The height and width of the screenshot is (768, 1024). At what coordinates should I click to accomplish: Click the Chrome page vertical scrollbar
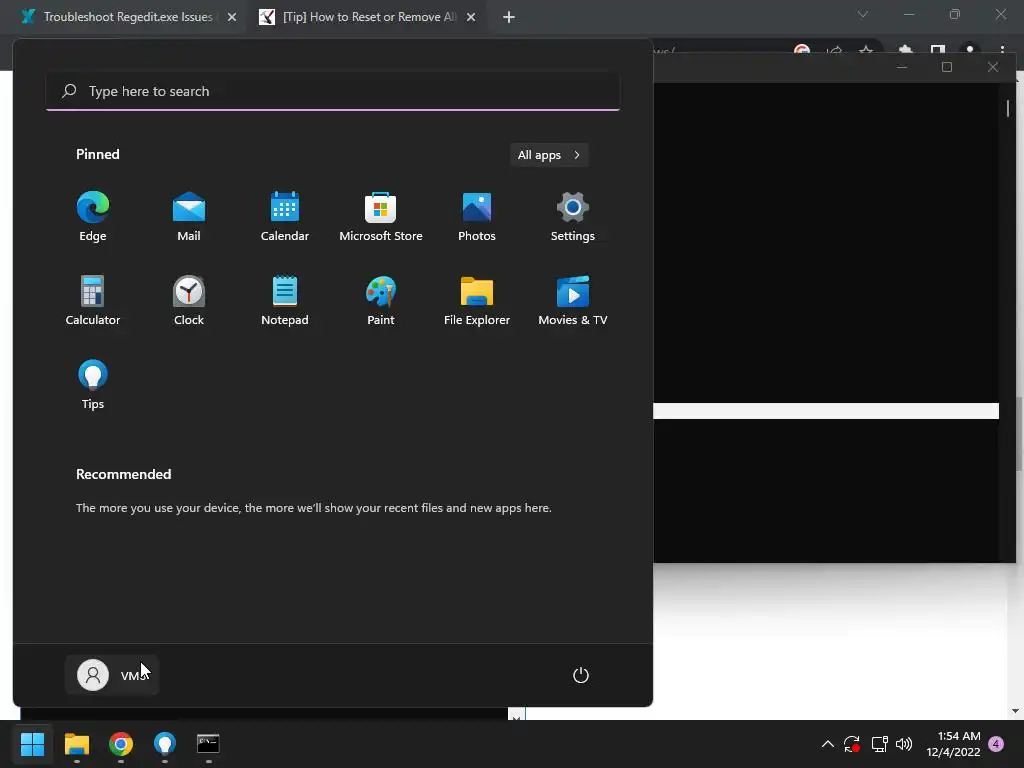pos(1018,434)
